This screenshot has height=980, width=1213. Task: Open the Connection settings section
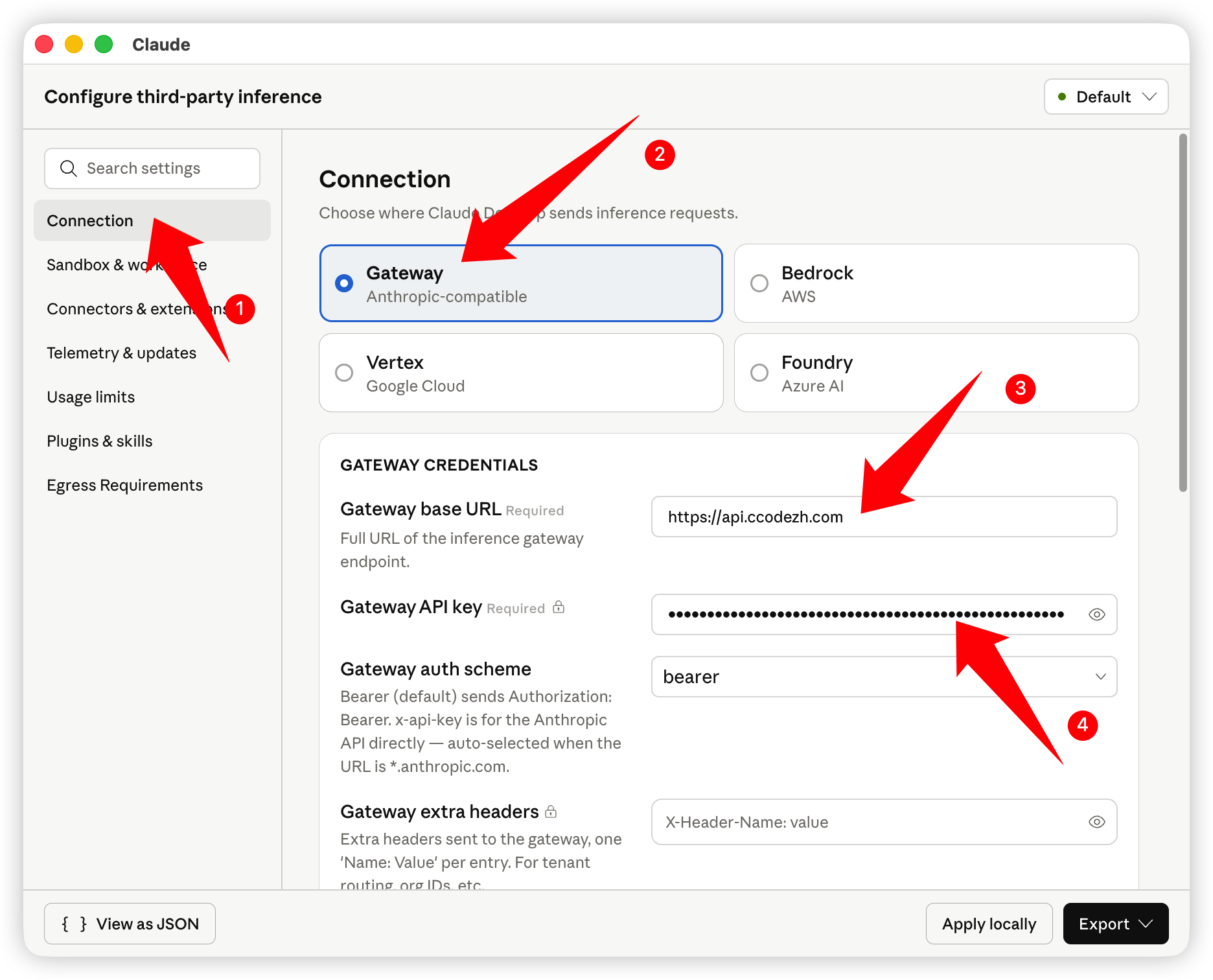click(152, 220)
